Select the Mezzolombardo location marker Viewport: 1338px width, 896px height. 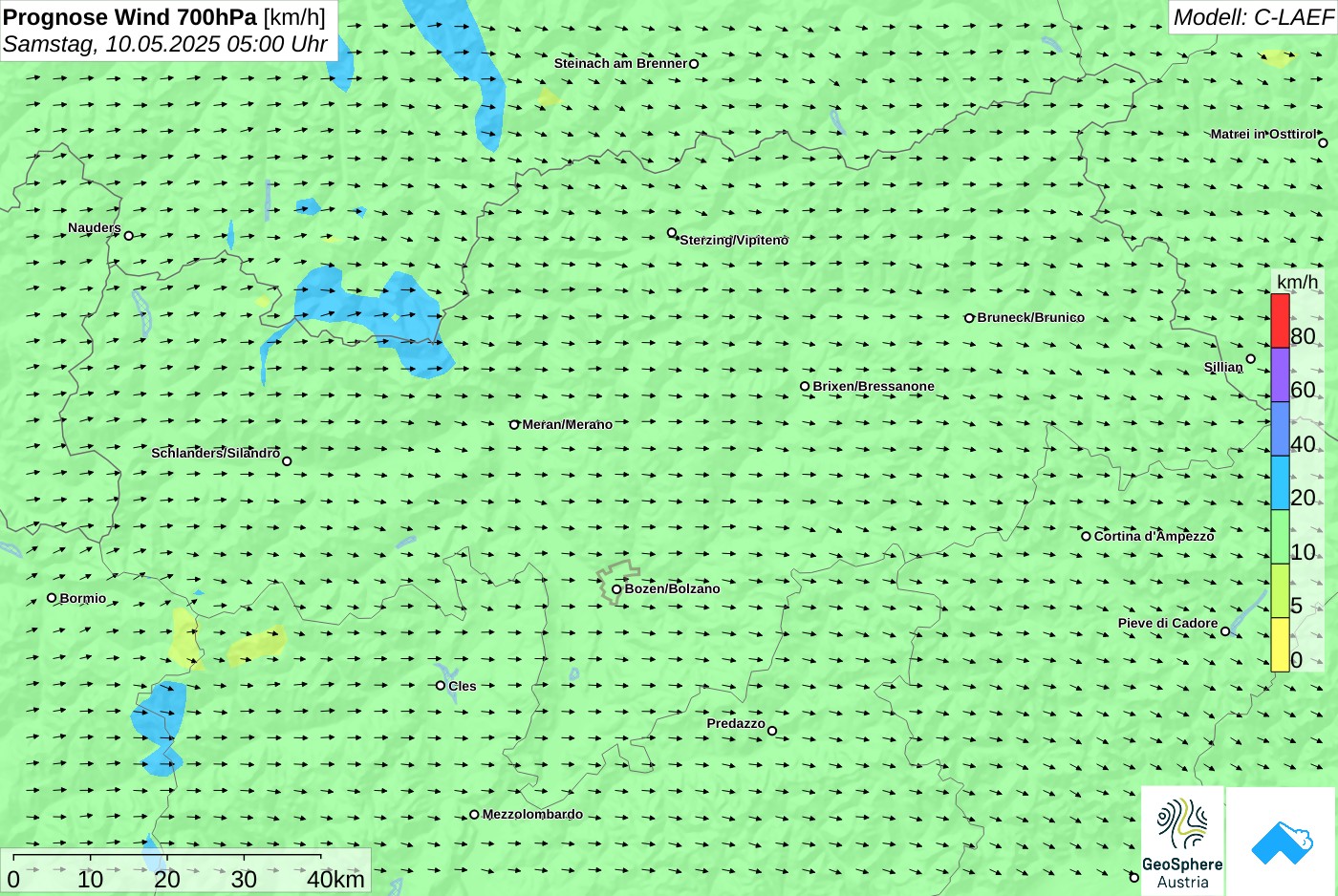(x=474, y=815)
